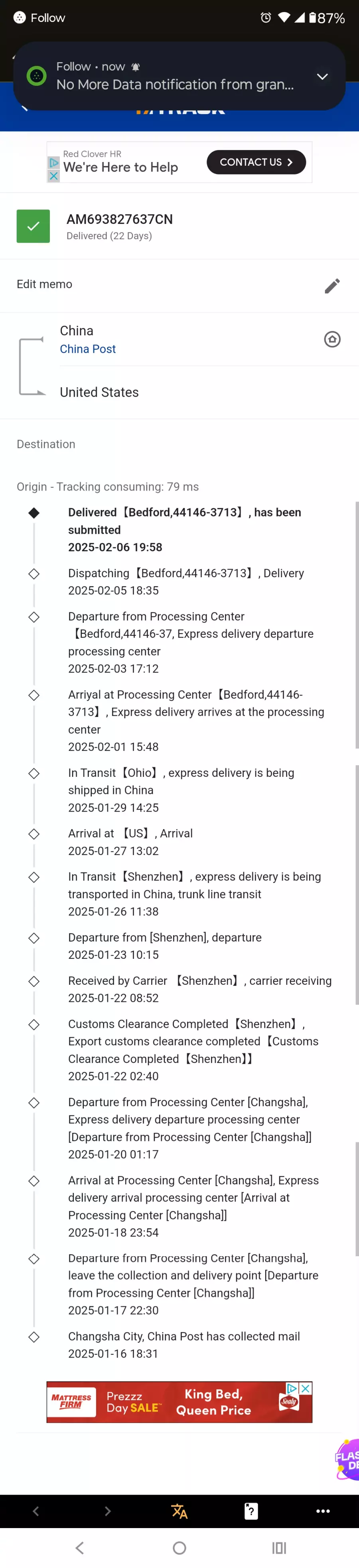Tap the green delivered checkmark icon
This screenshot has height=1568, width=359.
point(34,226)
